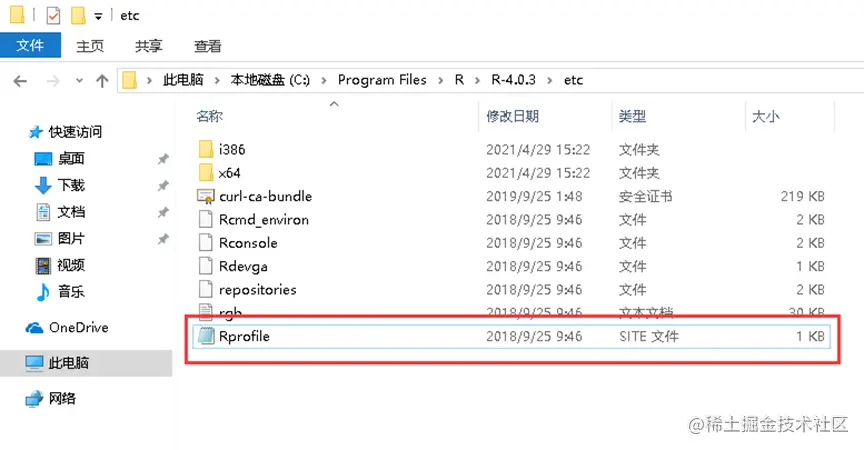Select R in the address path

(x=459, y=80)
